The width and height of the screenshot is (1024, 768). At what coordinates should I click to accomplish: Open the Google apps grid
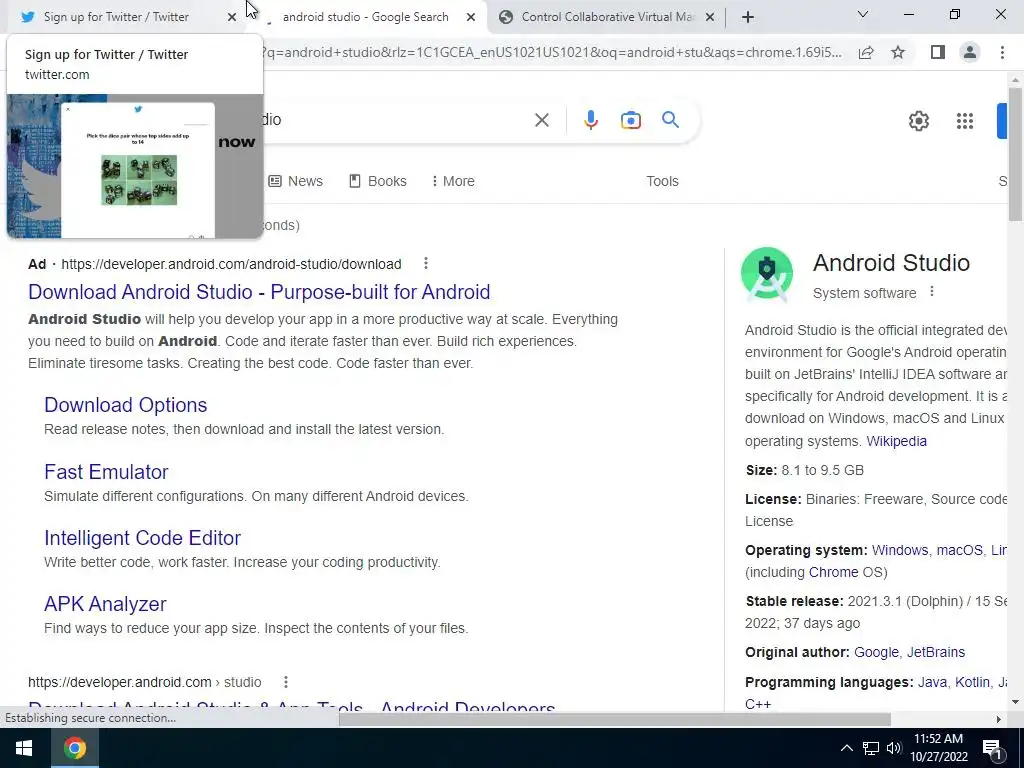[965, 121]
